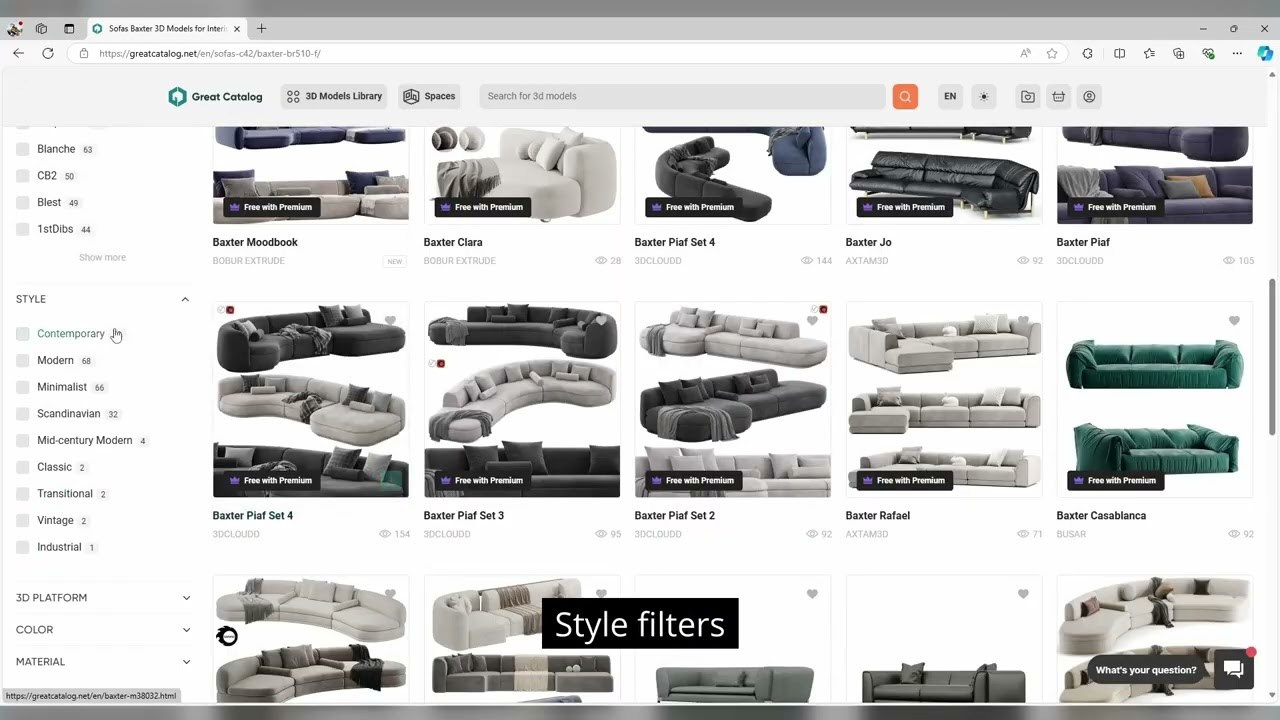
Task: Open browser extensions puzzle icon
Action: (x=1088, y=53)
